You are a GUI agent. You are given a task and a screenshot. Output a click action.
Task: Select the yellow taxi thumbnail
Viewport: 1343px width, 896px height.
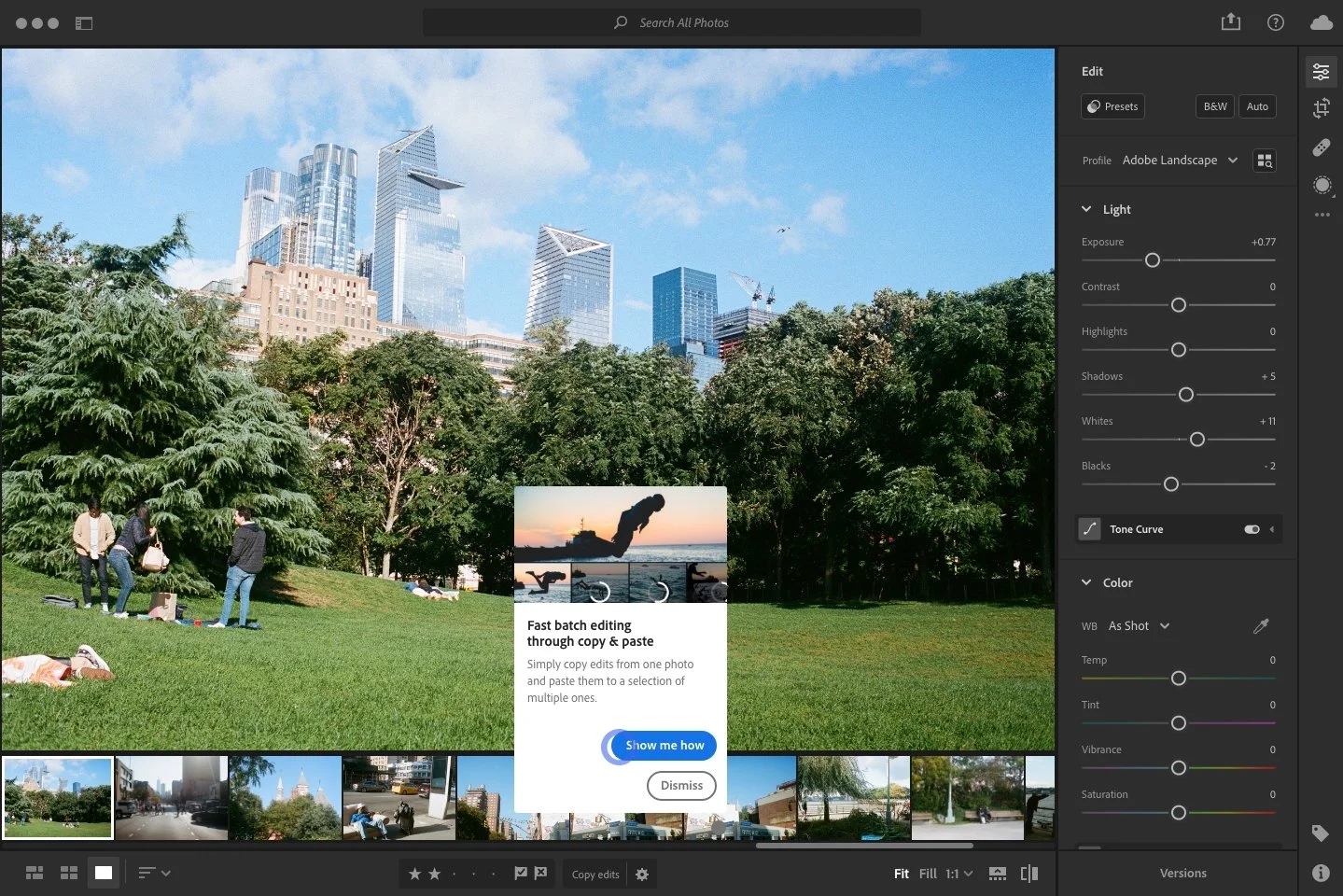point(399,798)
